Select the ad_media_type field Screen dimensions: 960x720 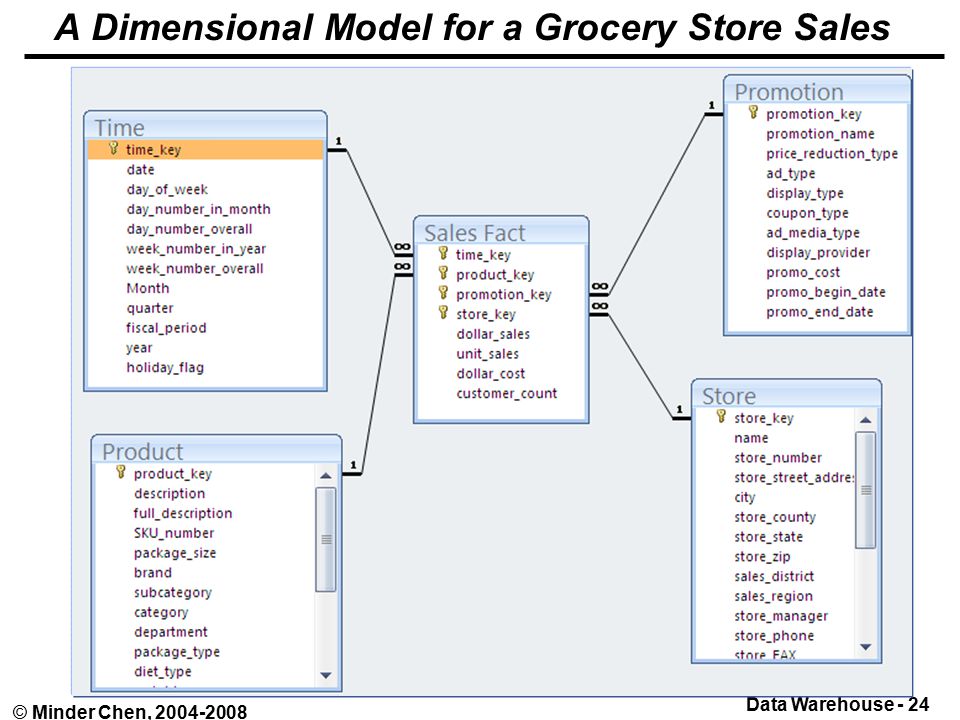[812, 233]
